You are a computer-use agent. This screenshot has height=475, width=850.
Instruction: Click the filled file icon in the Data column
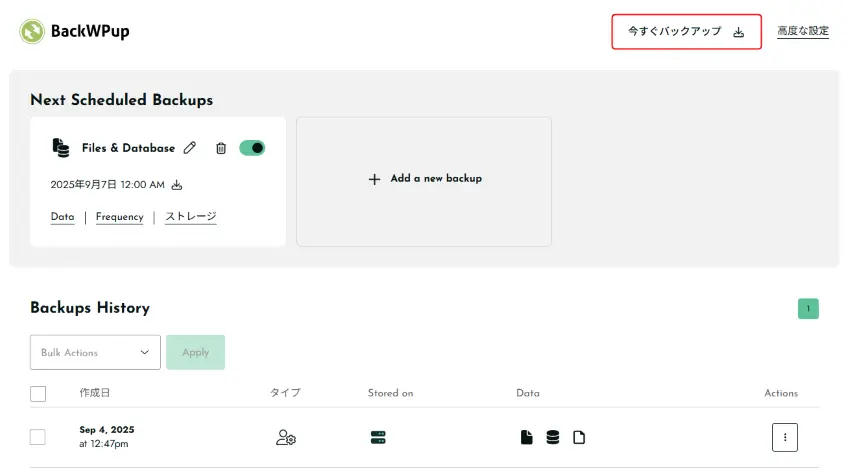pos(526,437)
